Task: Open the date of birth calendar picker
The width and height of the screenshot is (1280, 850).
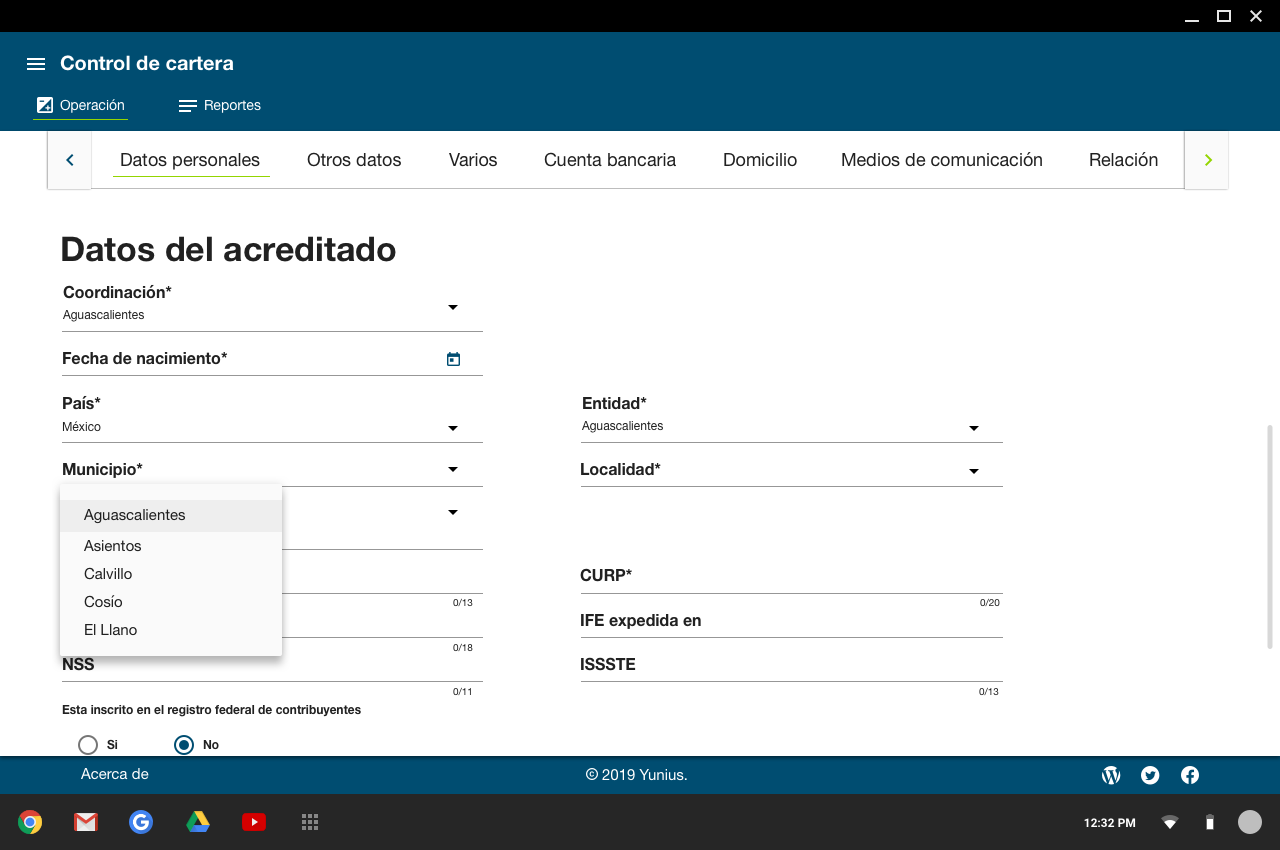Action: [x=453, y=359]
